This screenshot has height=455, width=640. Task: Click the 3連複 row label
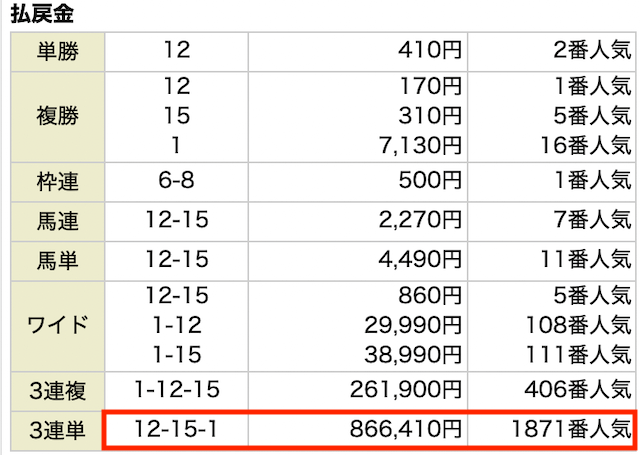click(58, 391)
